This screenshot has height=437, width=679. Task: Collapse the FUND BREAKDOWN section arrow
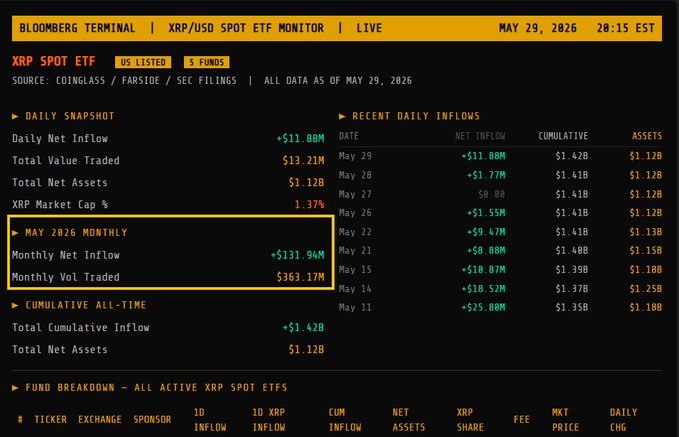tap(15, 388)
